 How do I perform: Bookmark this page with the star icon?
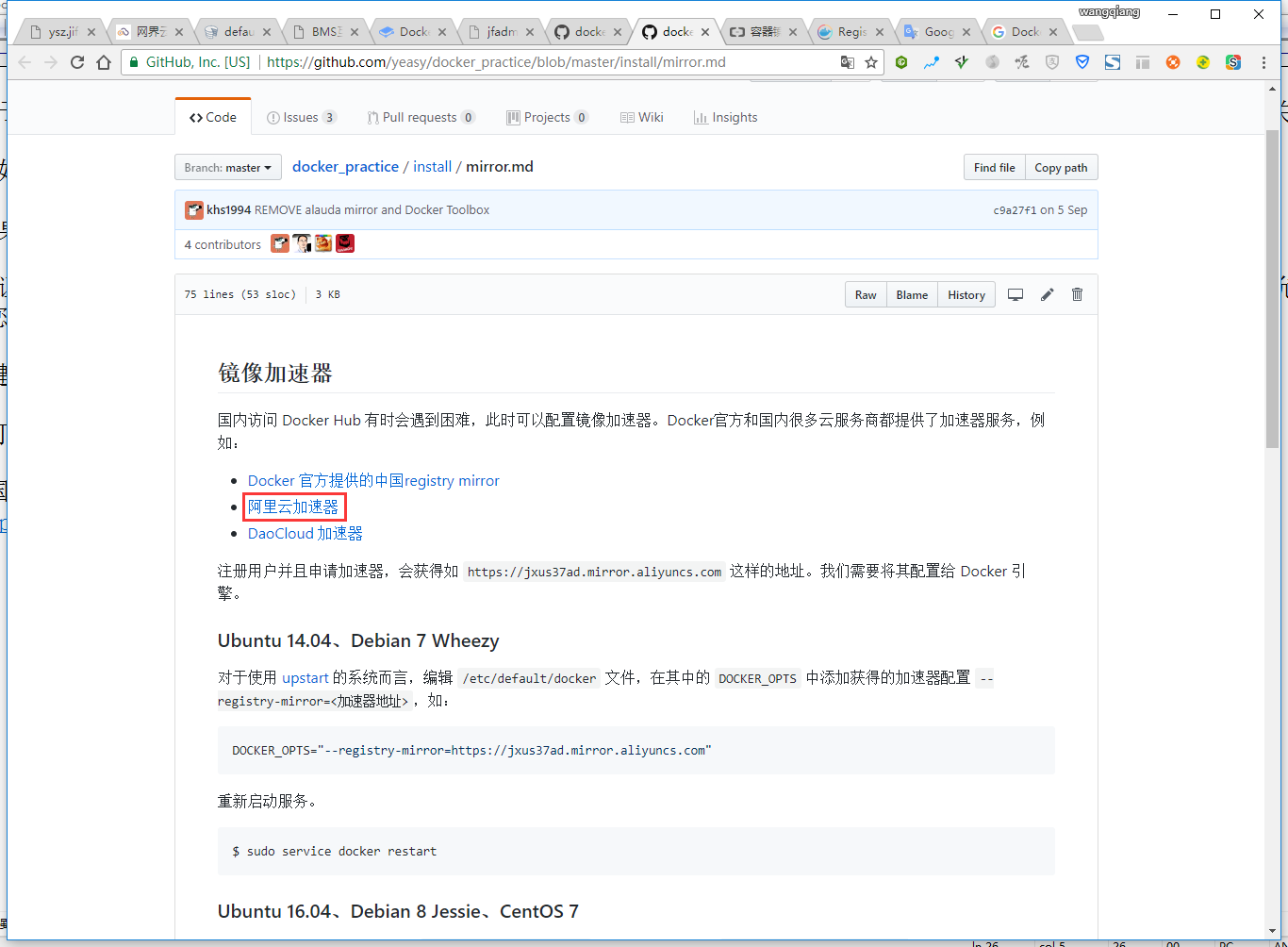(x=871, y=62)
